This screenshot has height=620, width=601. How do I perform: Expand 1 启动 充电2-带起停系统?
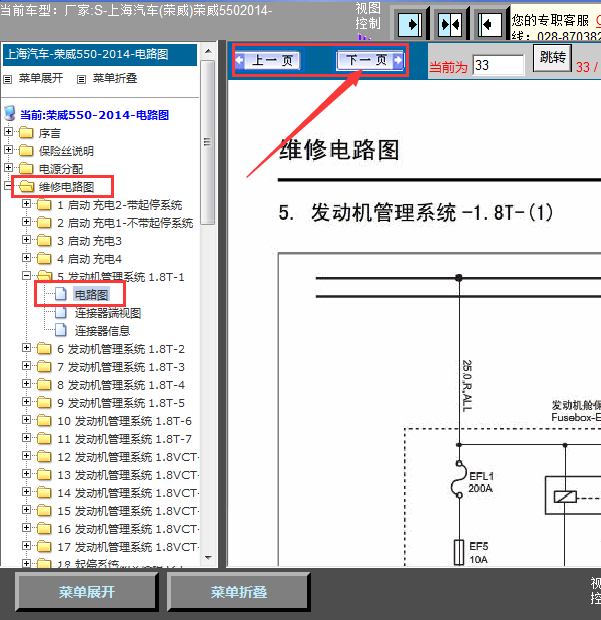(26, 204)
